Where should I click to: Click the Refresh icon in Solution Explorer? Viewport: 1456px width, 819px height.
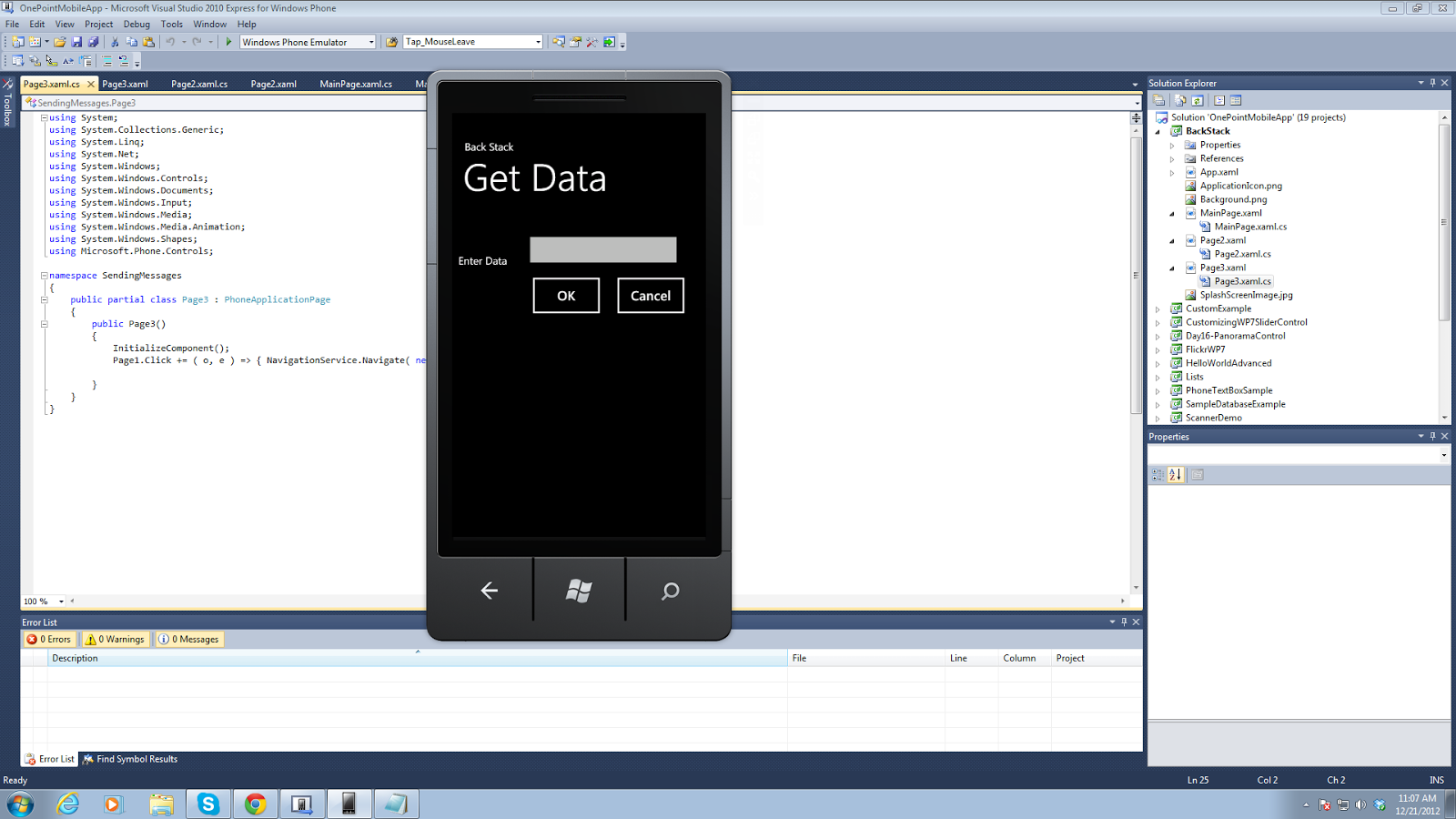[1196, 100]
